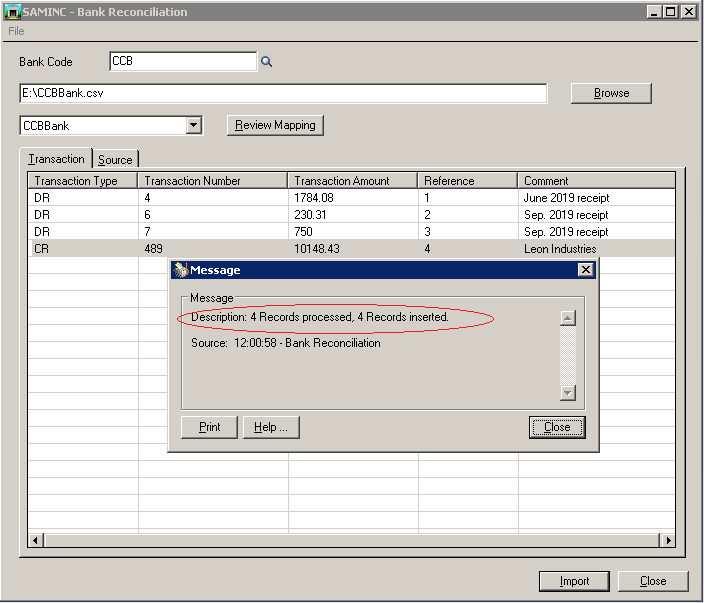
Task: Click transaction number 489 cell
Action: point(213,249)
